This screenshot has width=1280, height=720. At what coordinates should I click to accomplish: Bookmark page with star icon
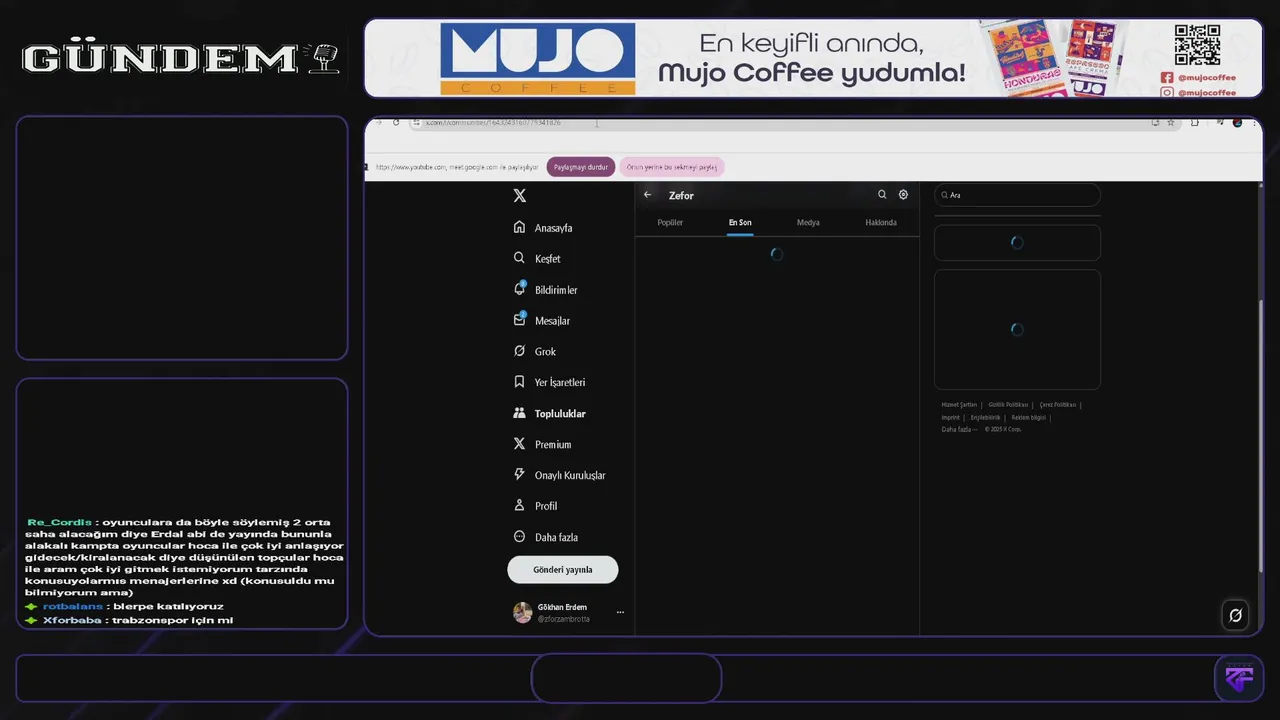[x=1171, y=122]
